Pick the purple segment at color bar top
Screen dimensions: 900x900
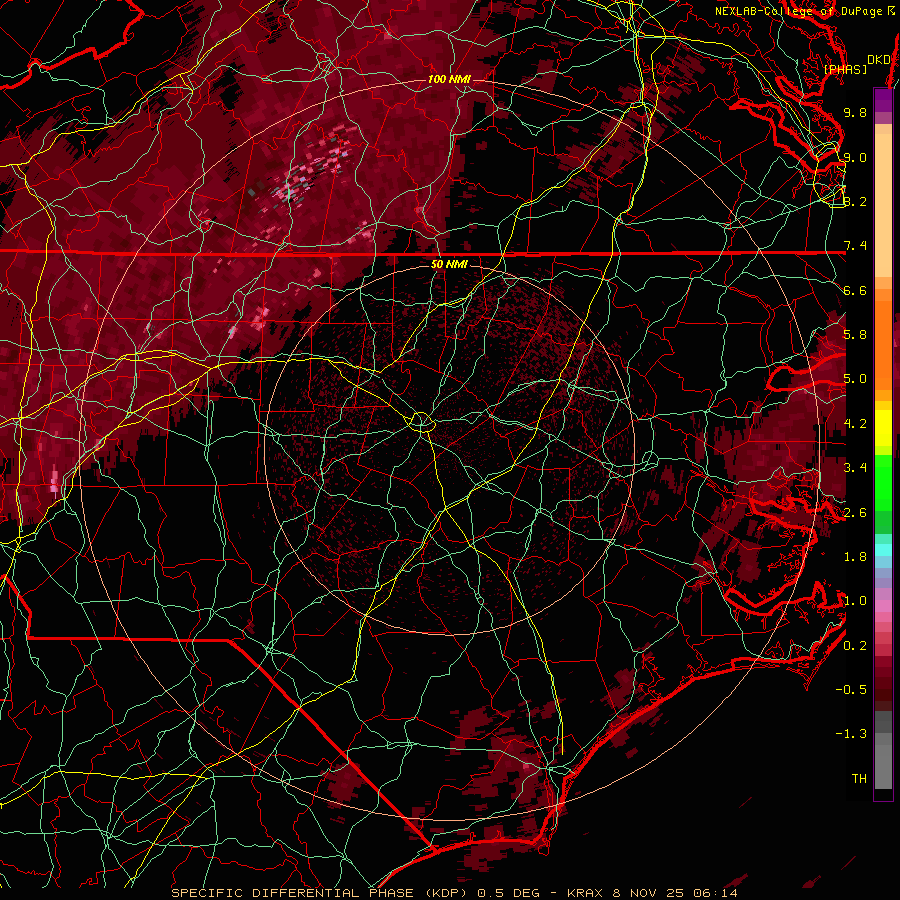(883, 101)
